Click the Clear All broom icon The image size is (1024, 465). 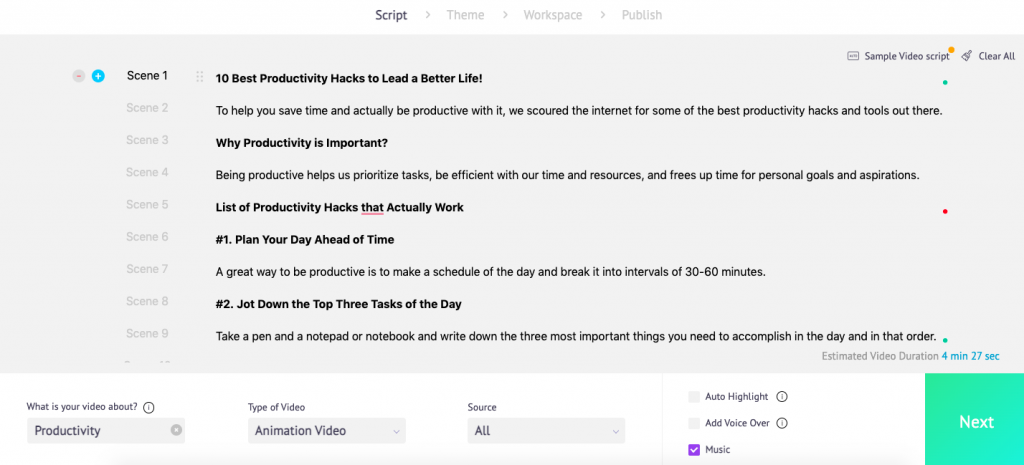point(967,56)
